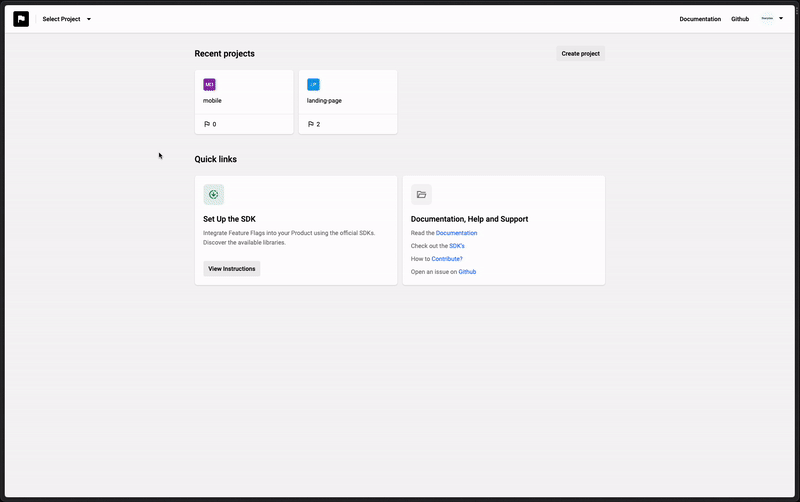Click the flag count 0 on mobile

tap(214, 124)
